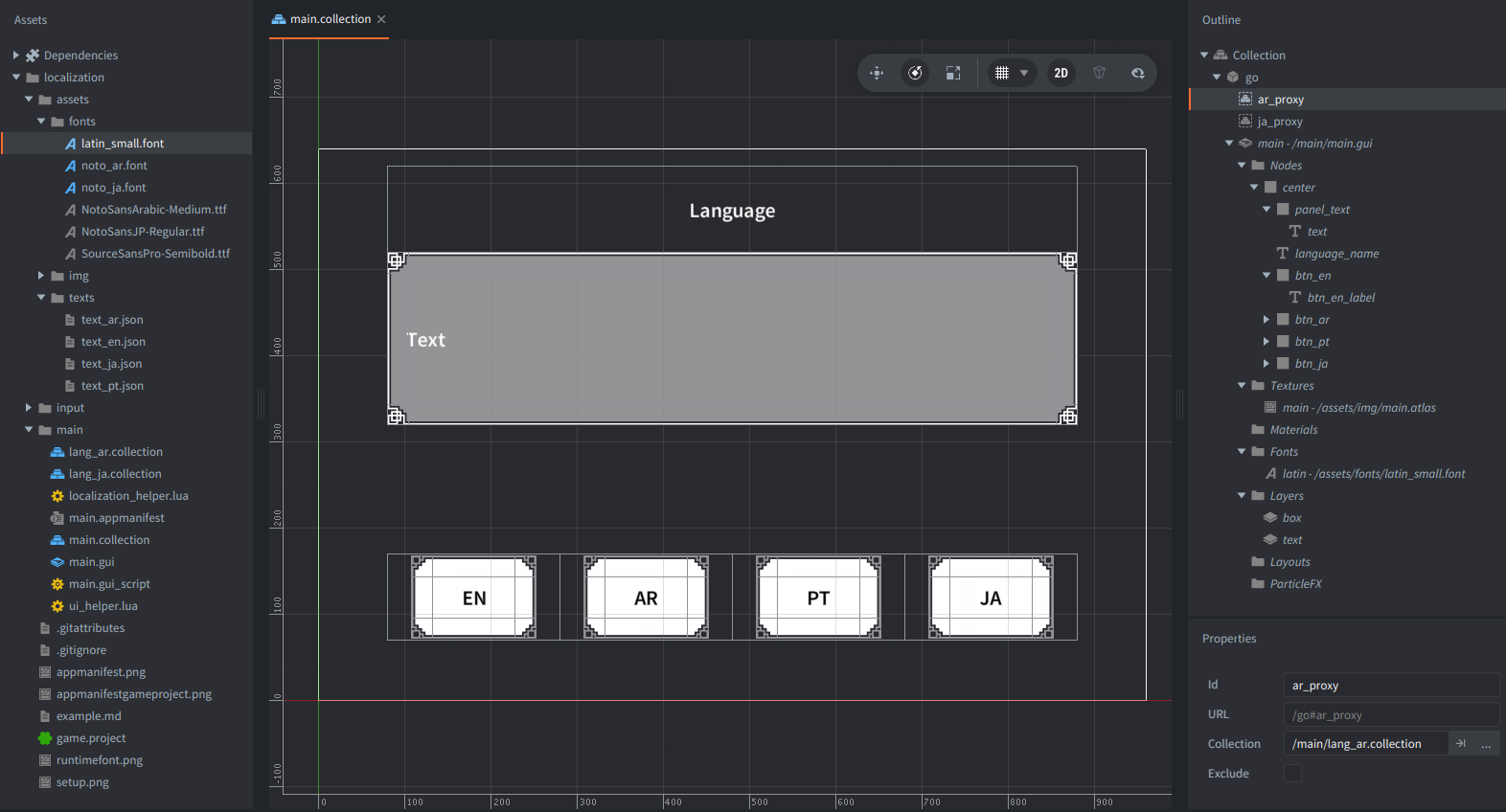This screenshot has height=812, width=1506.
Task: Select the Scale tool in viewport toolbar
Action: (953, 73)
